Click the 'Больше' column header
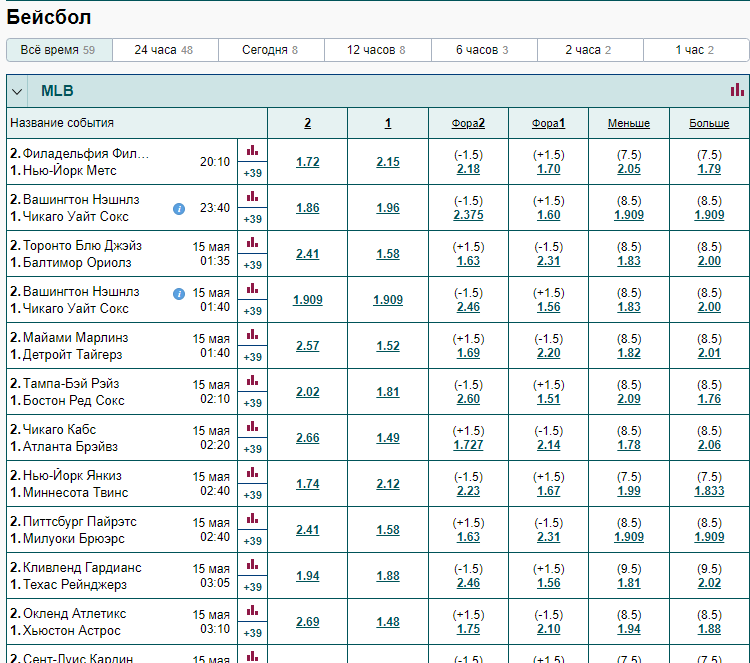This screenshot has width=750, height=663. point(709,123)
